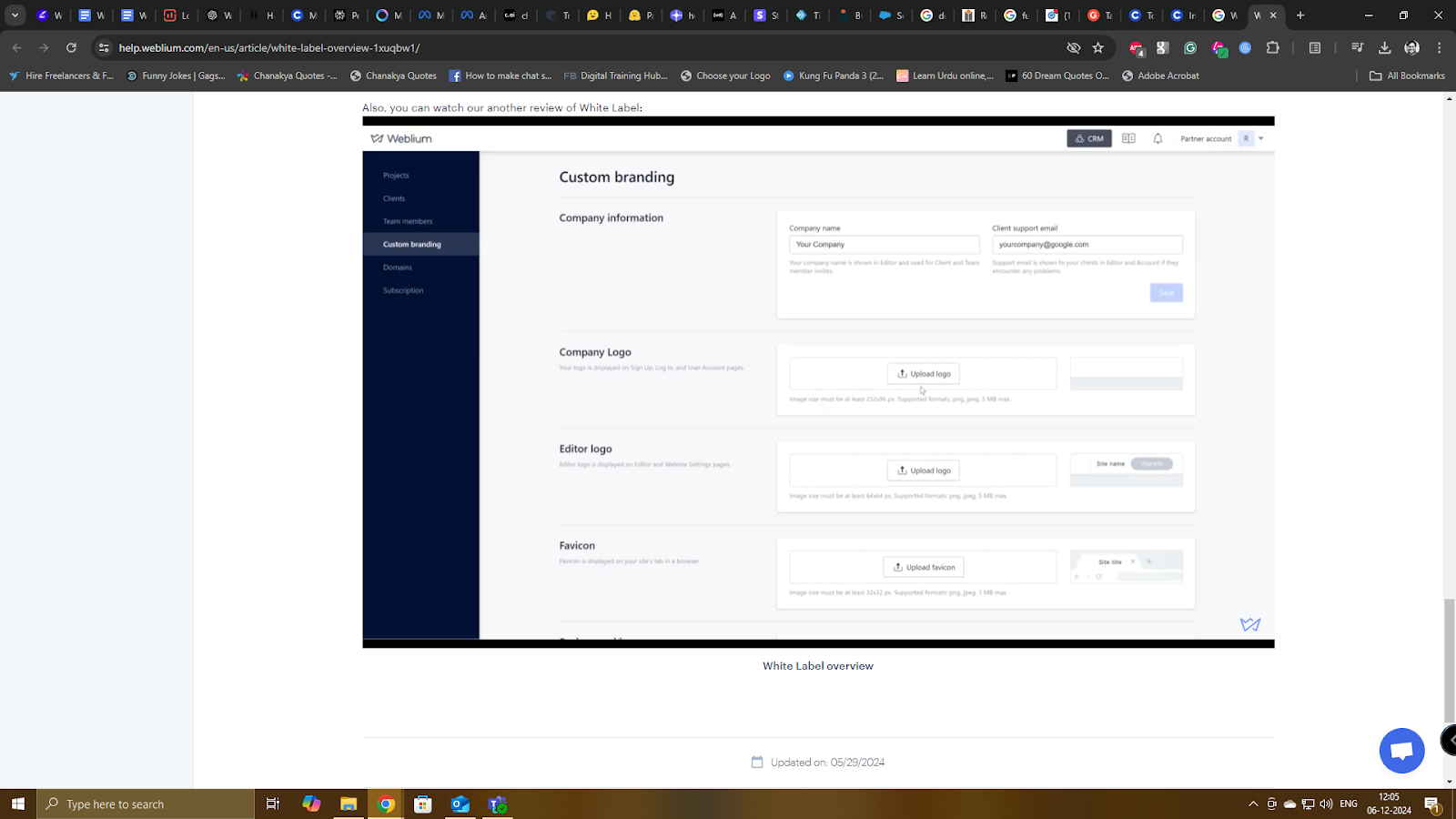Open the CRM section in the Weblium header
The image size is (1456, 819).
(x=1089, y=138)
